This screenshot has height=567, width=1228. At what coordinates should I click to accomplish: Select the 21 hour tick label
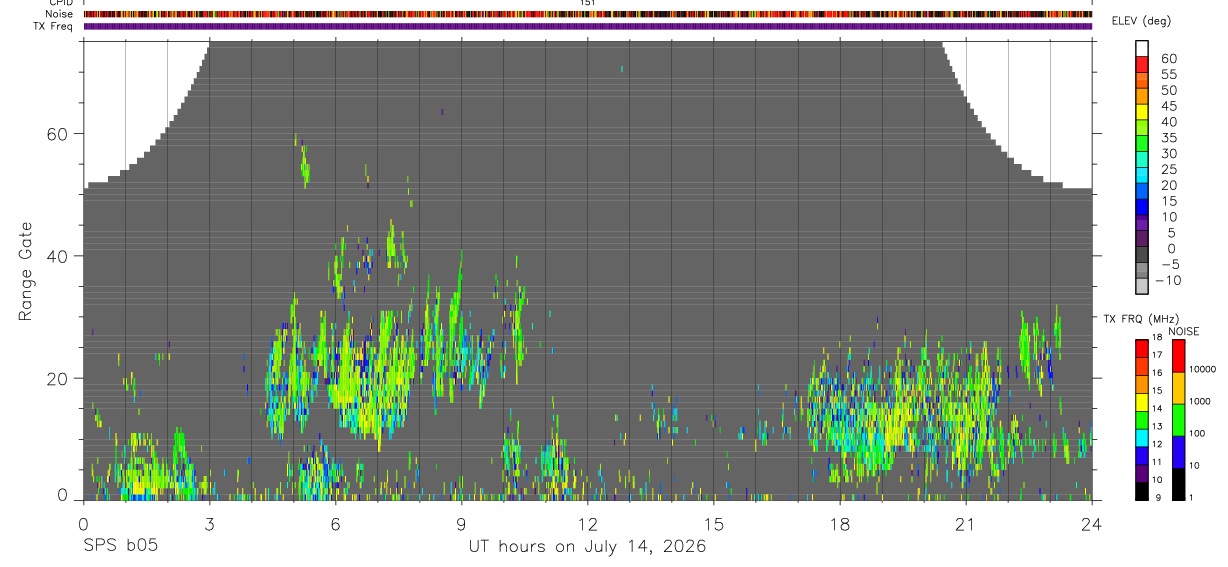click(965, 524)
